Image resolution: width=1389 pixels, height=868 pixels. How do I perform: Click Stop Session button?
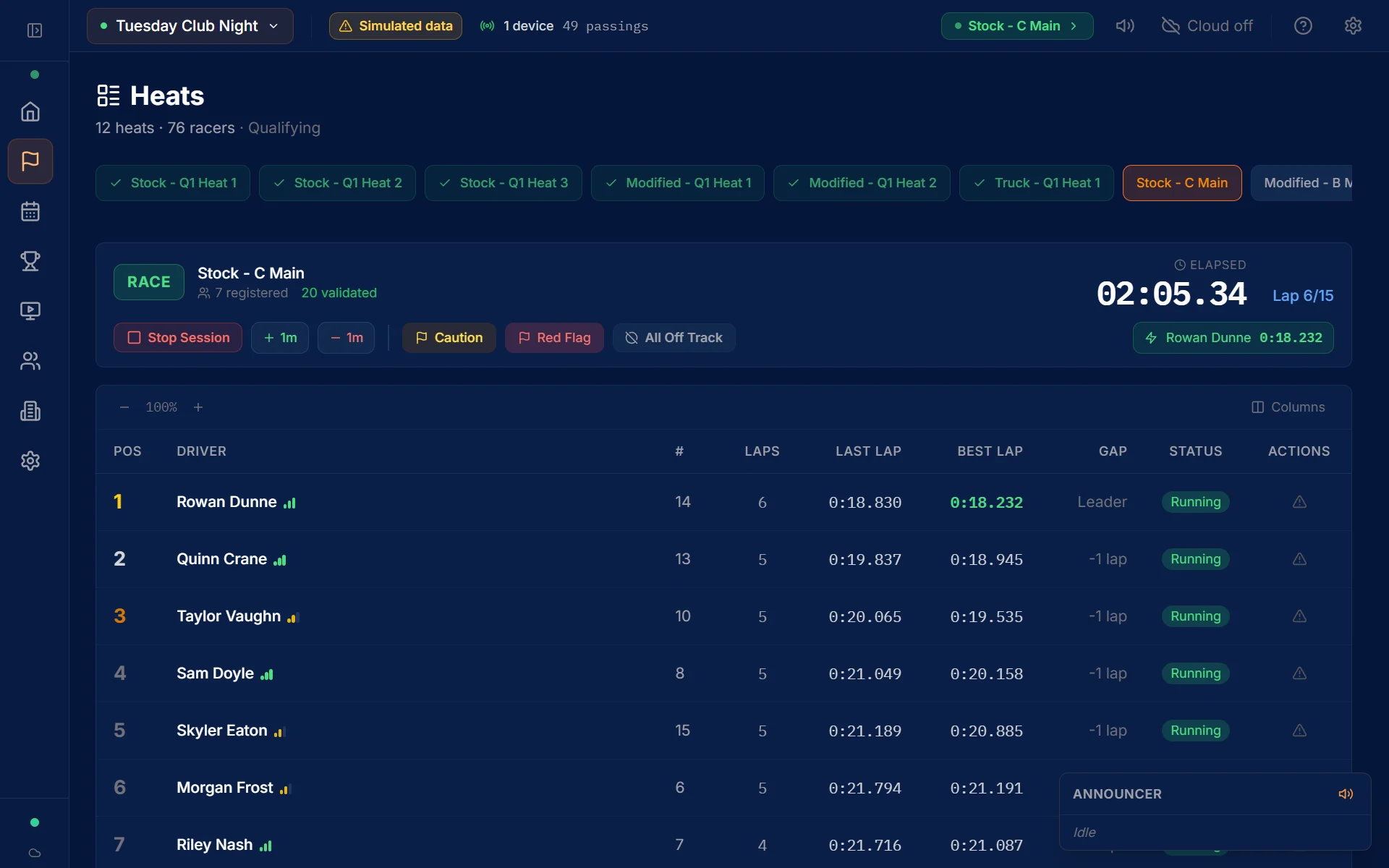click(x=178, y=338)
